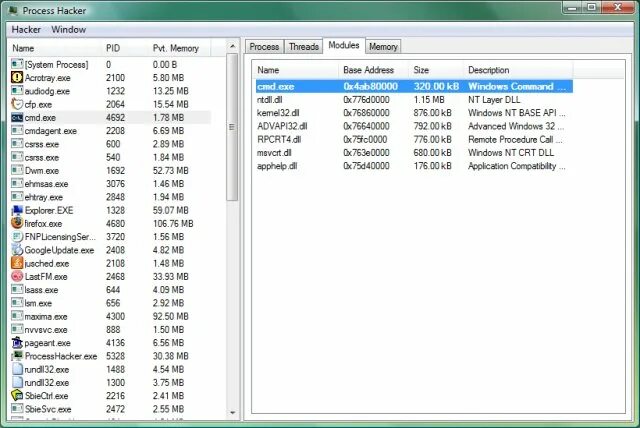The width and height of the screenshot is (640, 428).
Task: Sort modules by Description column header
Action: tap(518, 70)
